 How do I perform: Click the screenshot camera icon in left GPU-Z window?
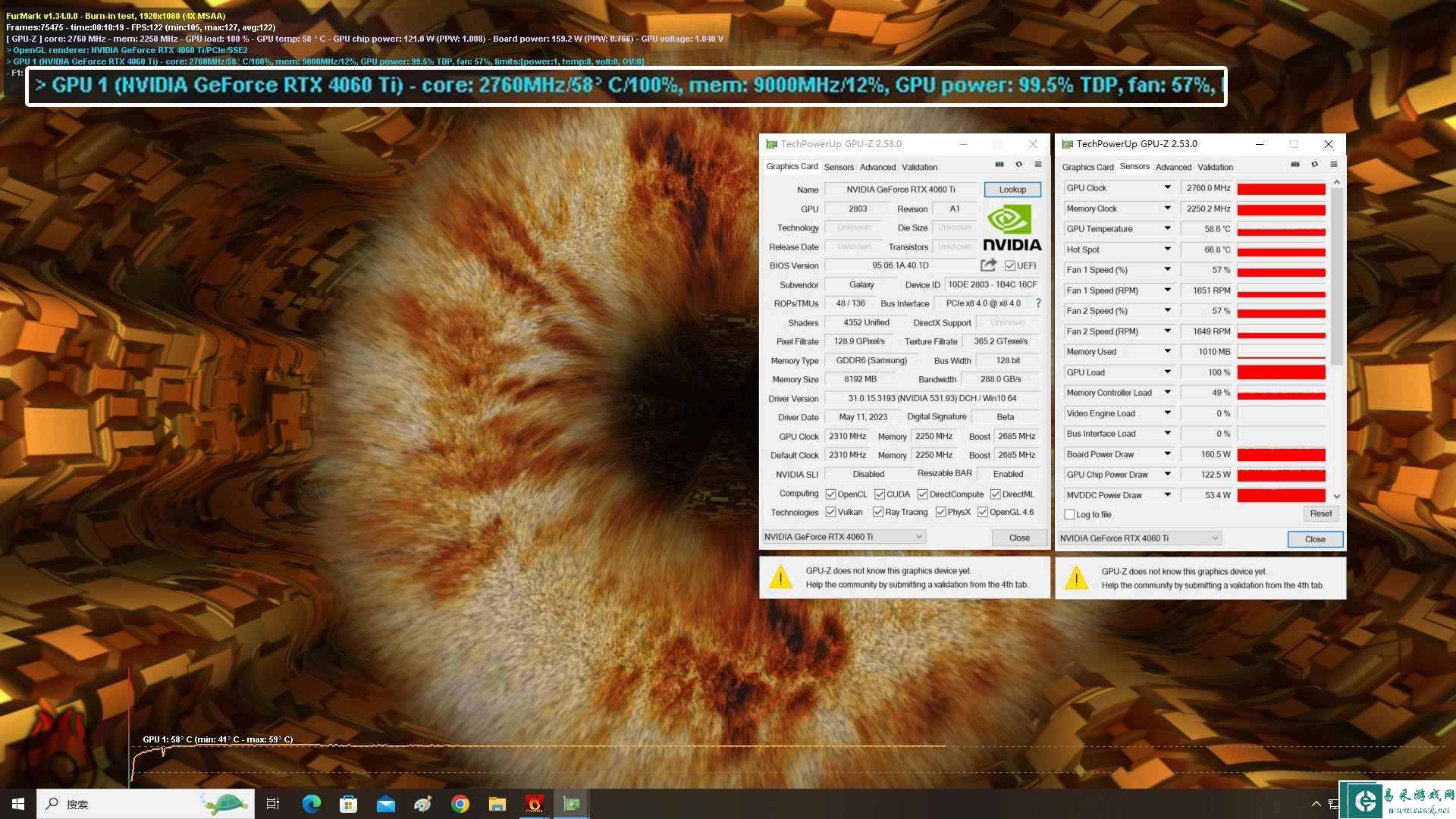tap(999, 165)
